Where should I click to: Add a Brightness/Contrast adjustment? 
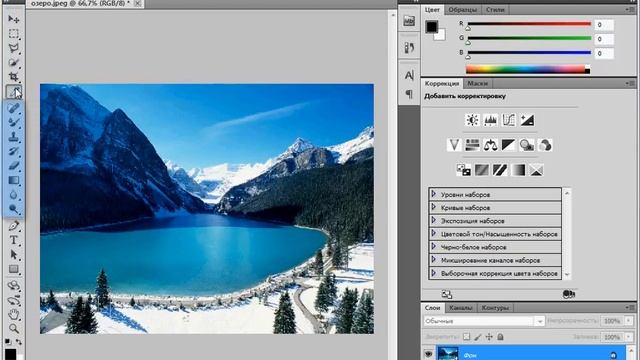tap(472, 120)
